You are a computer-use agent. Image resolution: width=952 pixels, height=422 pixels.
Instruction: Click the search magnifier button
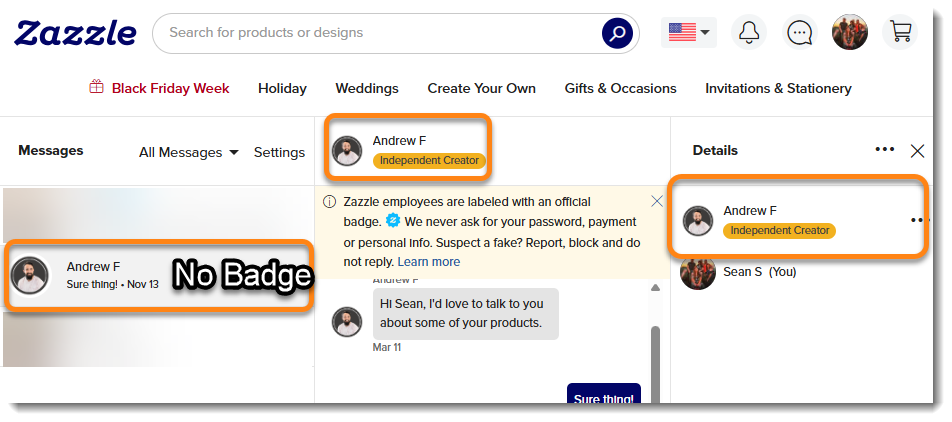pyautogui.click(x=617, y=33)
